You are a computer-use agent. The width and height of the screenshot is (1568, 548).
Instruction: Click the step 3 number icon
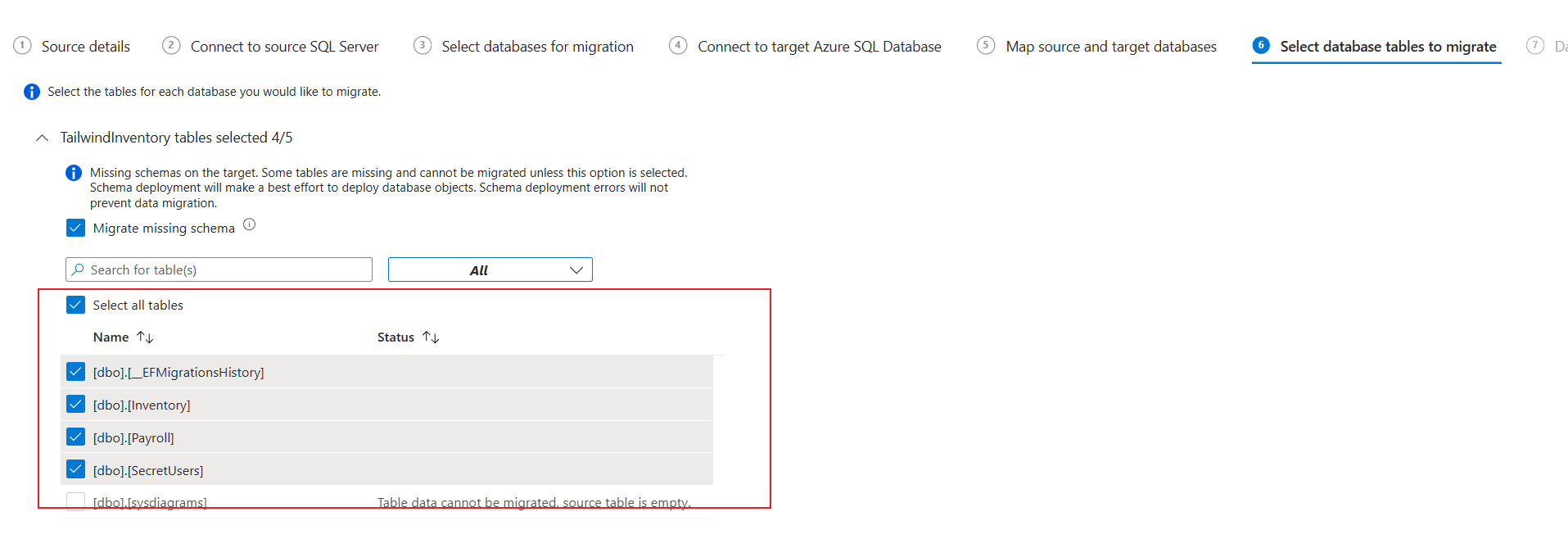(x=423, y=46)
